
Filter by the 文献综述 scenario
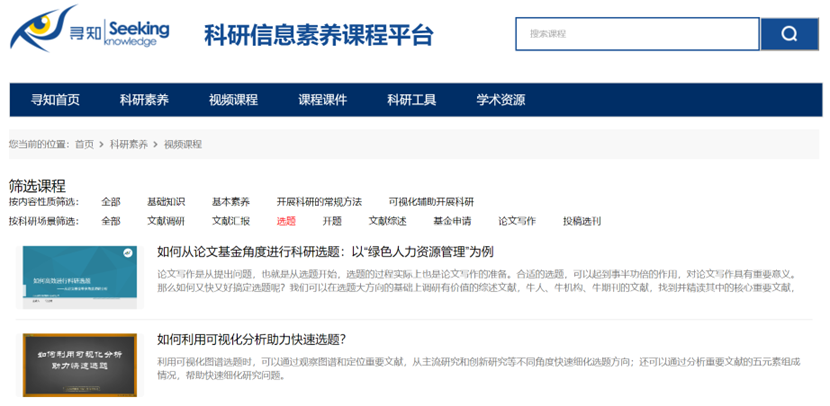(x=387, y=221)
